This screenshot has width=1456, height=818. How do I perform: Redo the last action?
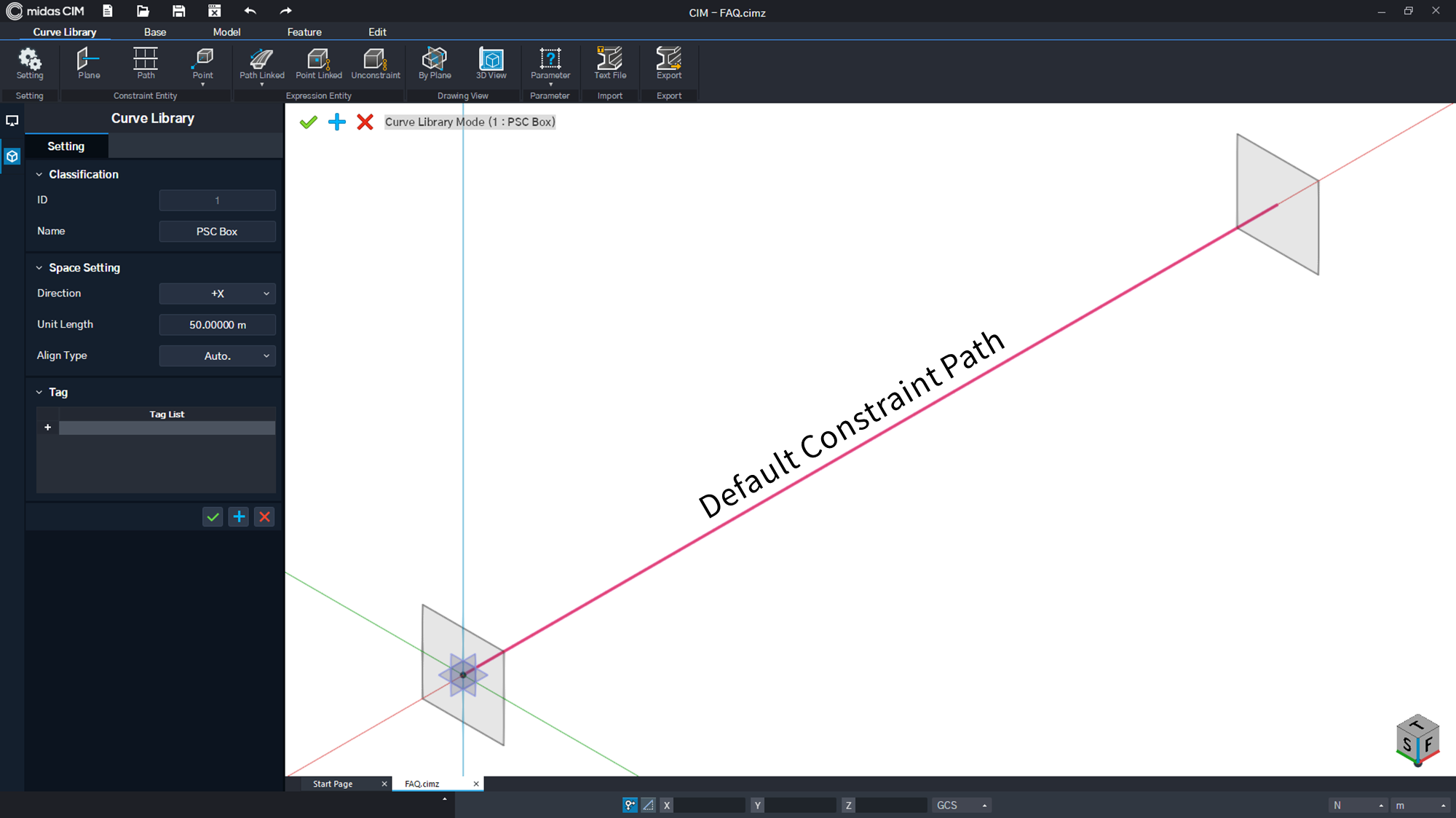pyautogui.click(x=285, y=11)
